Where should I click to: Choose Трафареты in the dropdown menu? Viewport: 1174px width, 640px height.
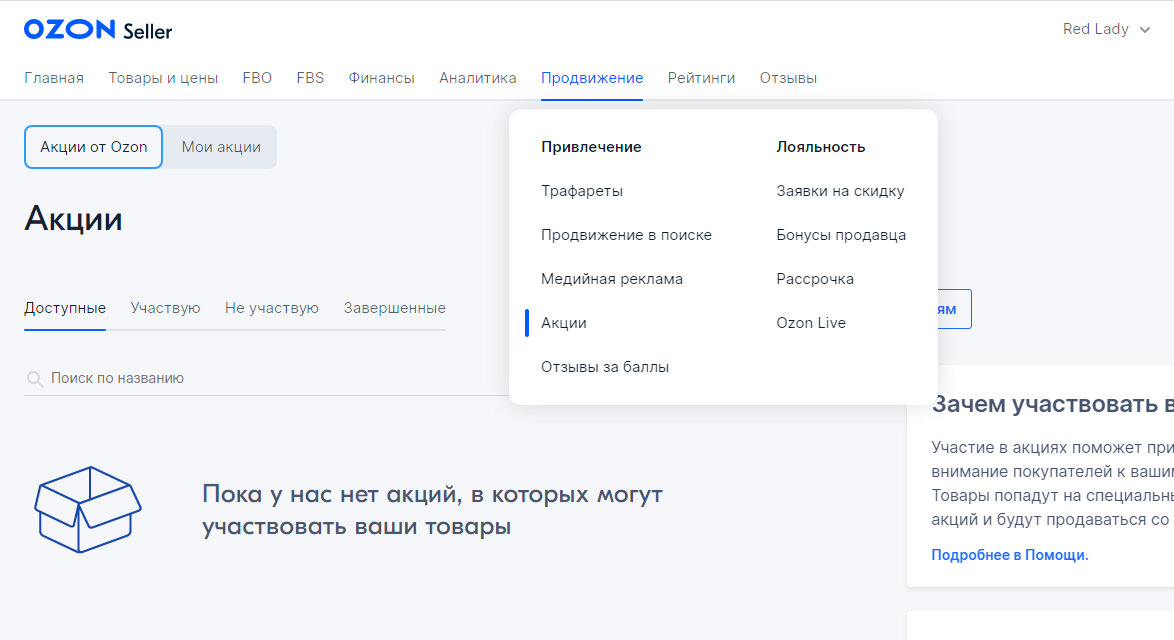click(x=582, y=191)
